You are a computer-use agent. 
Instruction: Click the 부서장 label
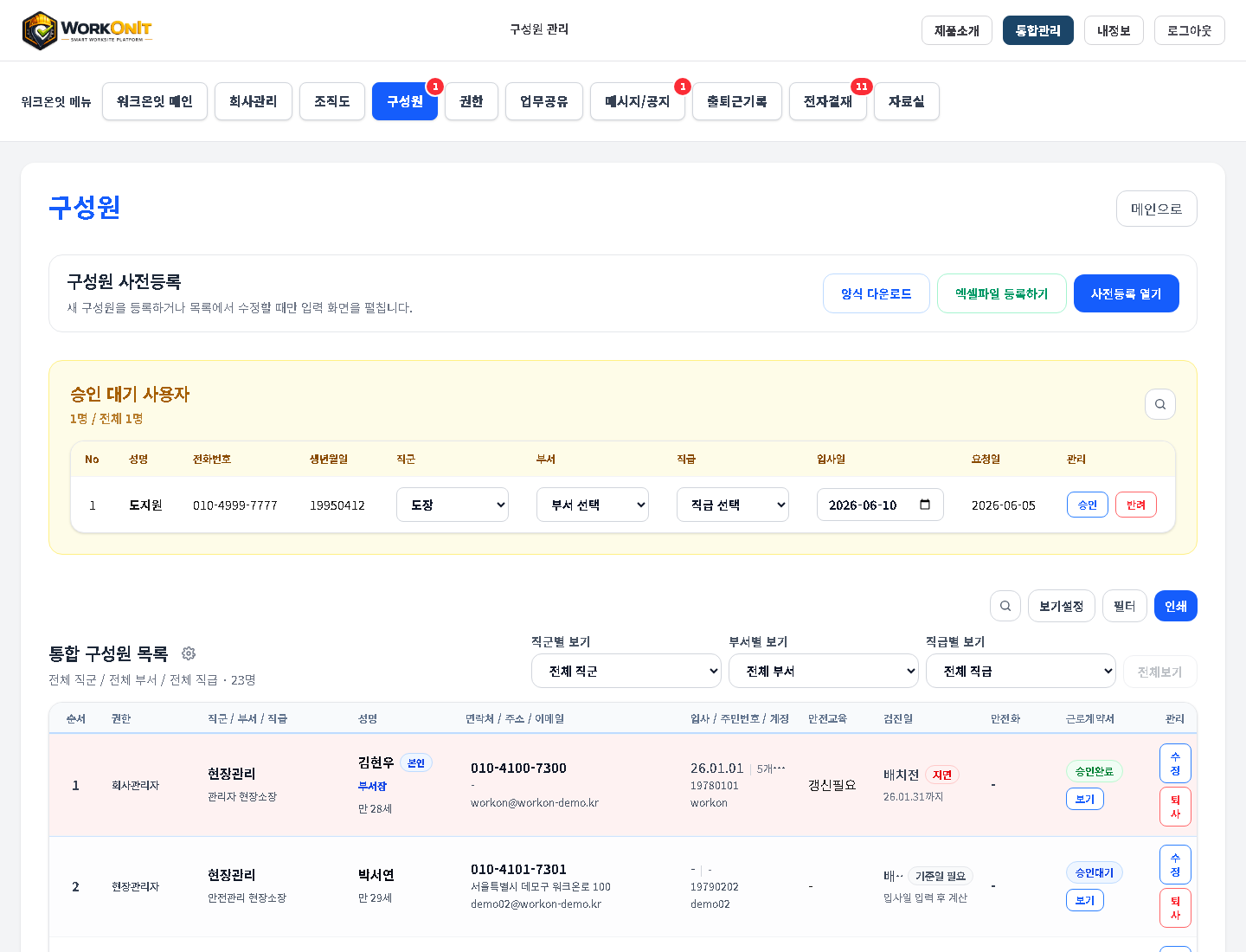[372, 786]
